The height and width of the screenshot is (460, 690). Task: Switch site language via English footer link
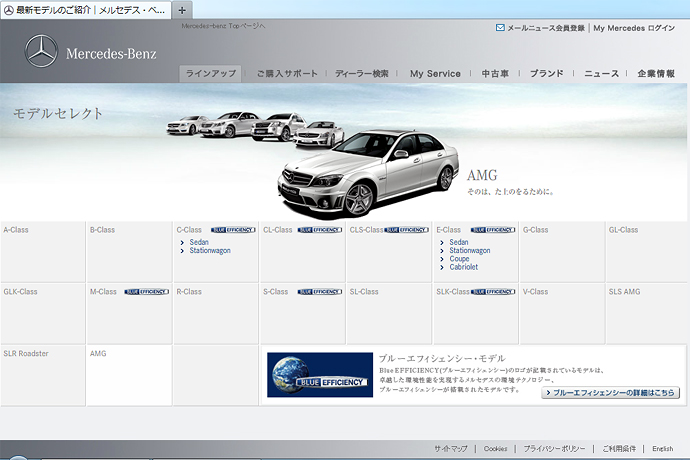(663, 449)
